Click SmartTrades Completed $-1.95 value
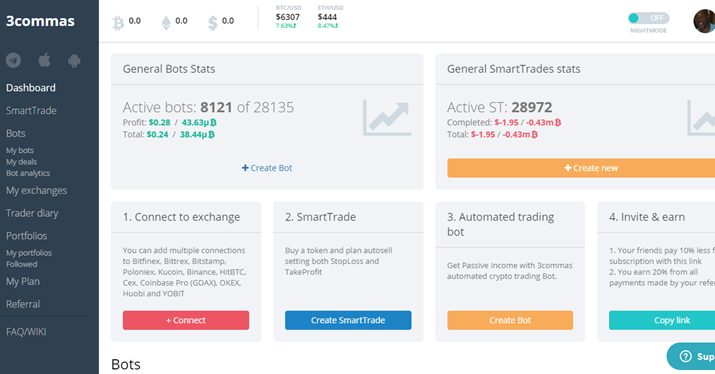Image resolution: width=715 pixels, height=374 pixels. 506,123
